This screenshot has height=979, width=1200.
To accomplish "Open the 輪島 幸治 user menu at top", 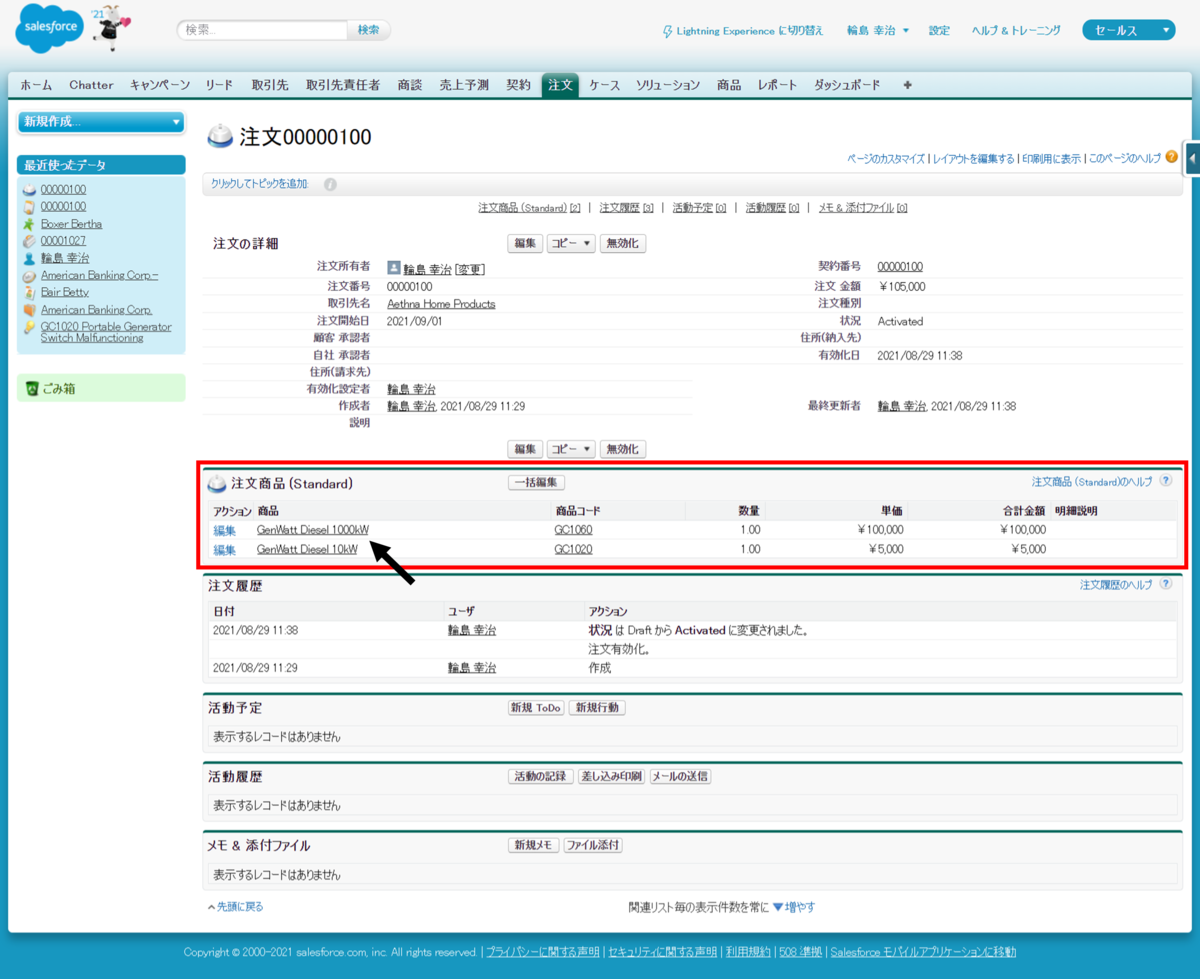I will click(877, 31).
